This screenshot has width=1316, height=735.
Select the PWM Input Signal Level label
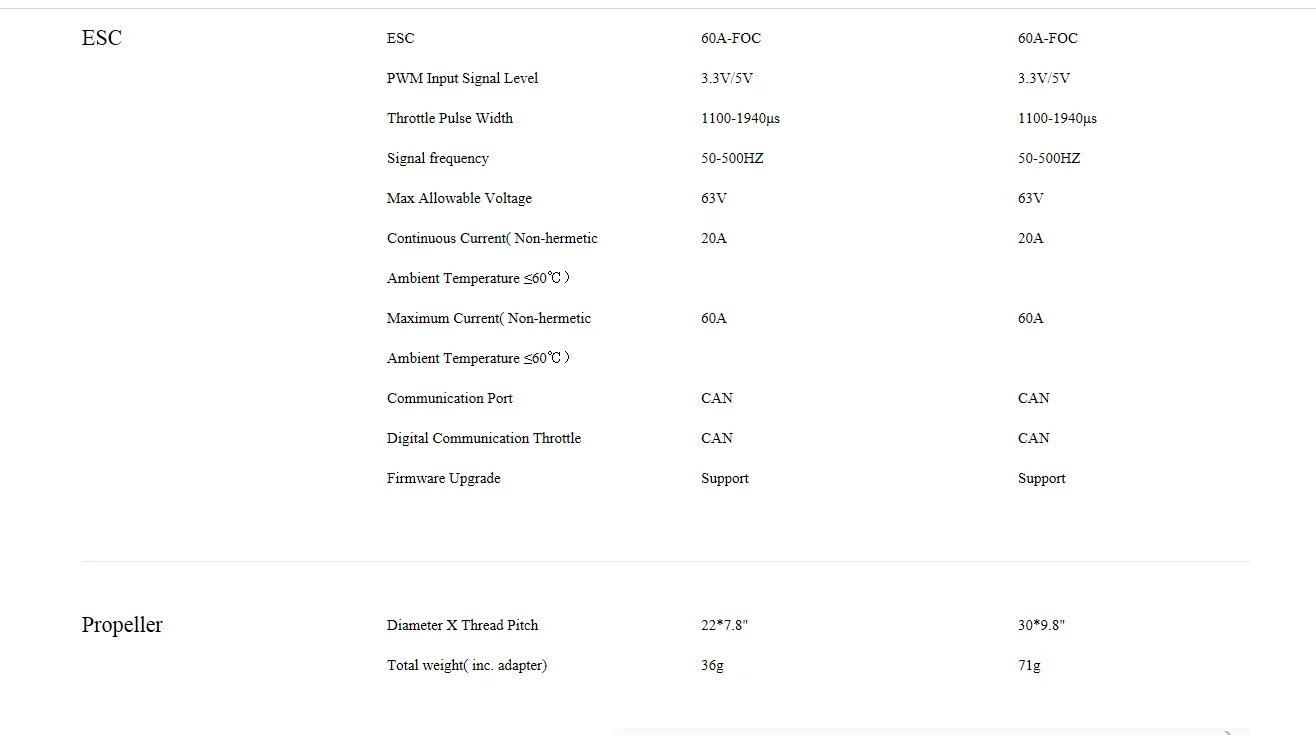coord(462,78)
